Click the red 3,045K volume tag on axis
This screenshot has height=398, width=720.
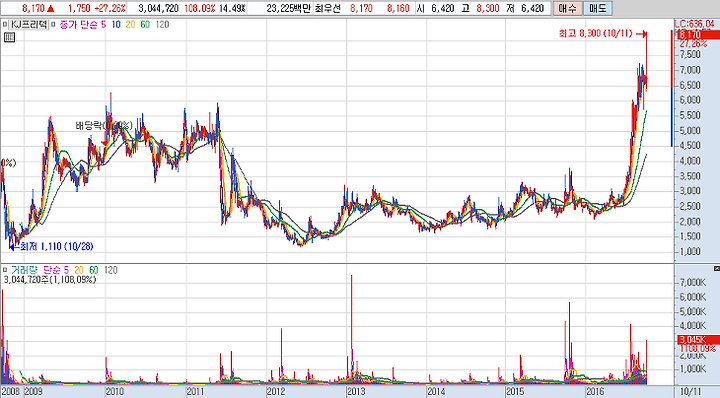(x=698, y=340)
